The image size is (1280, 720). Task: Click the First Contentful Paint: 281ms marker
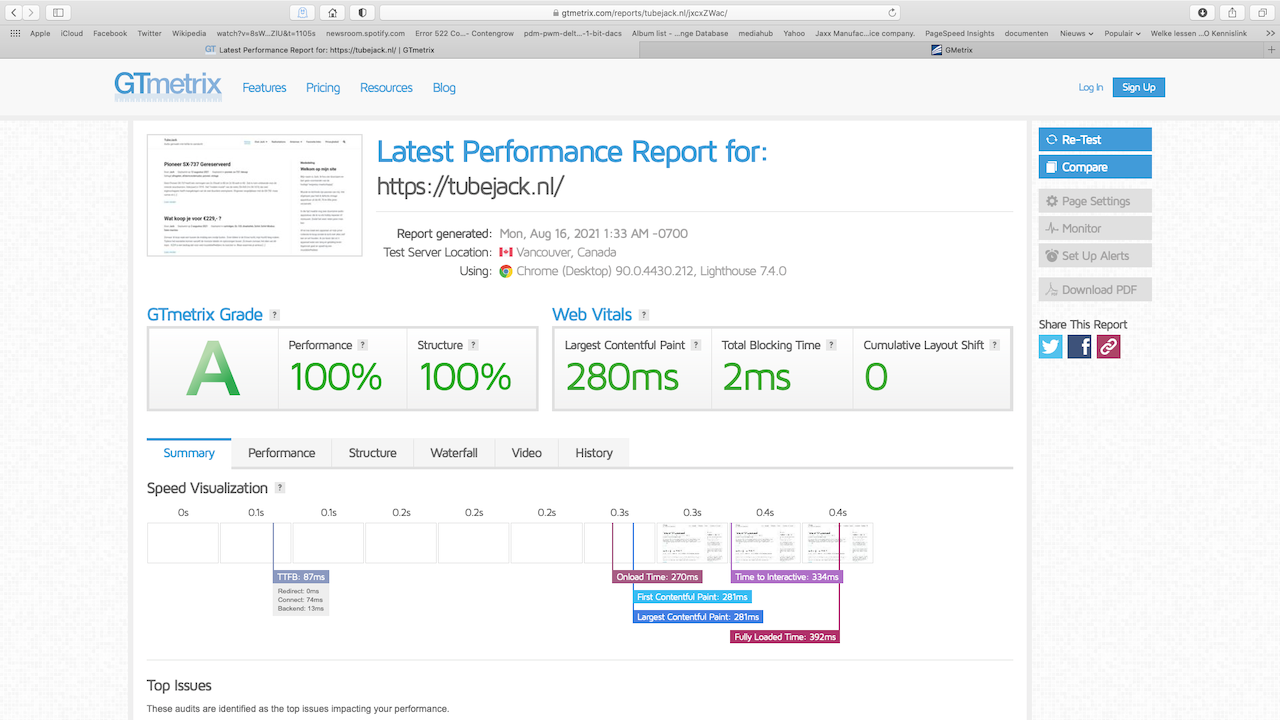(x=693, y=597)
